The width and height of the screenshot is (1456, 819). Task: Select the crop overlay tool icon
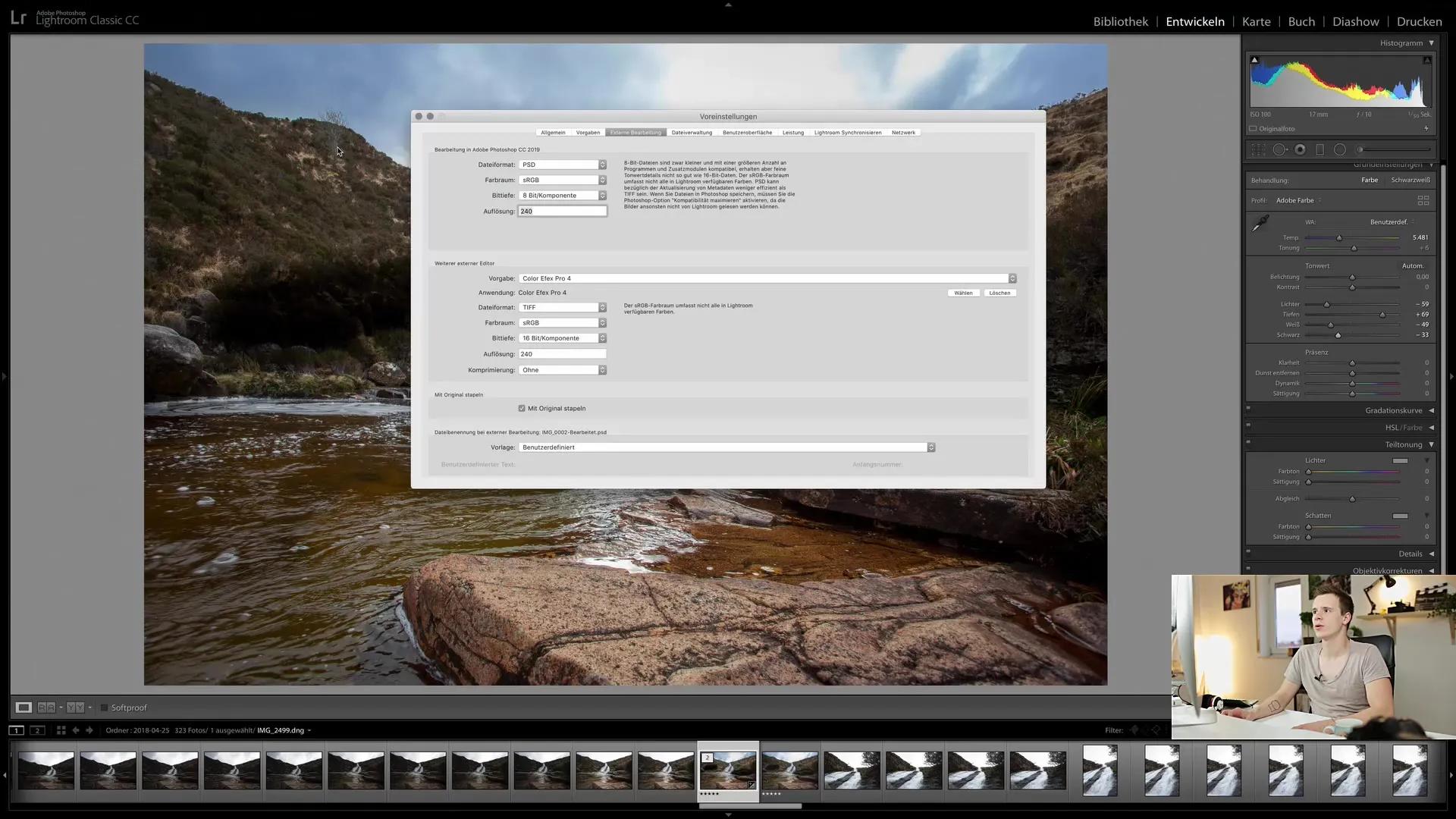(x=1258, y=149)
